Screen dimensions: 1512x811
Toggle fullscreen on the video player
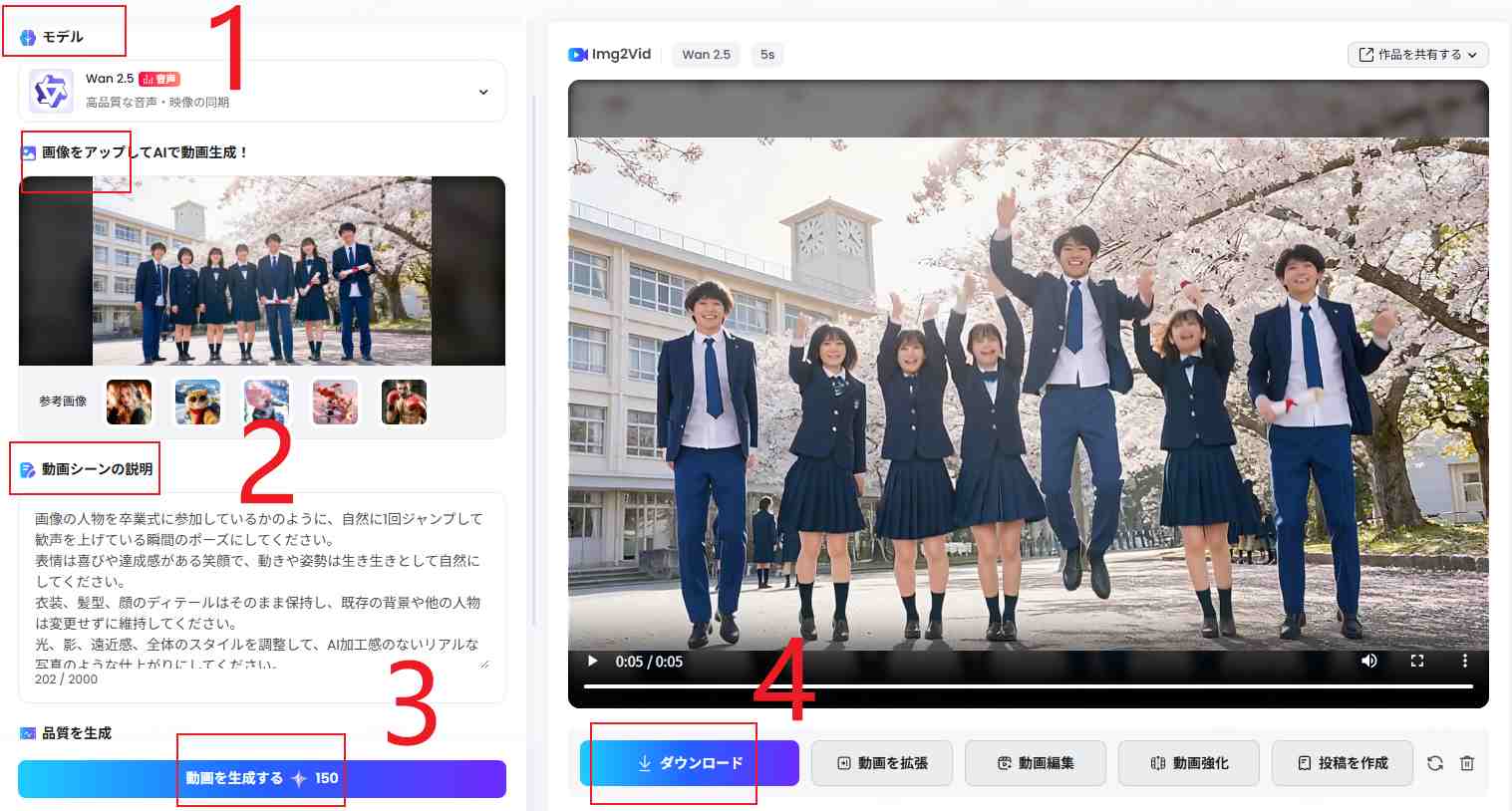point(1416,661)
